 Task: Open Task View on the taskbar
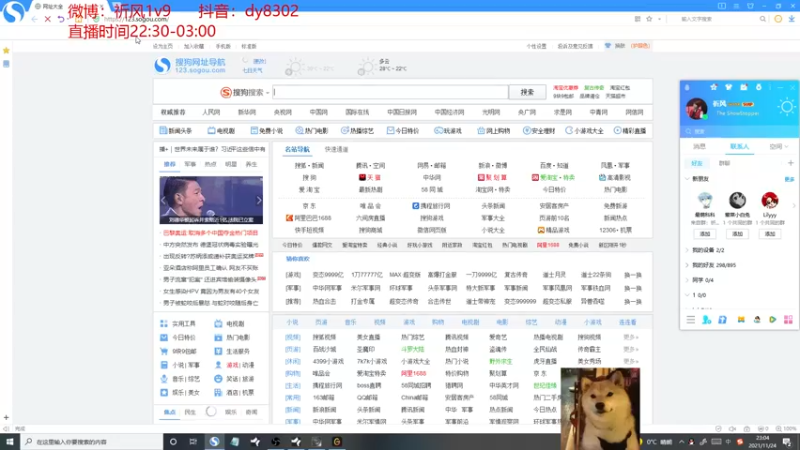pos(193,442)
